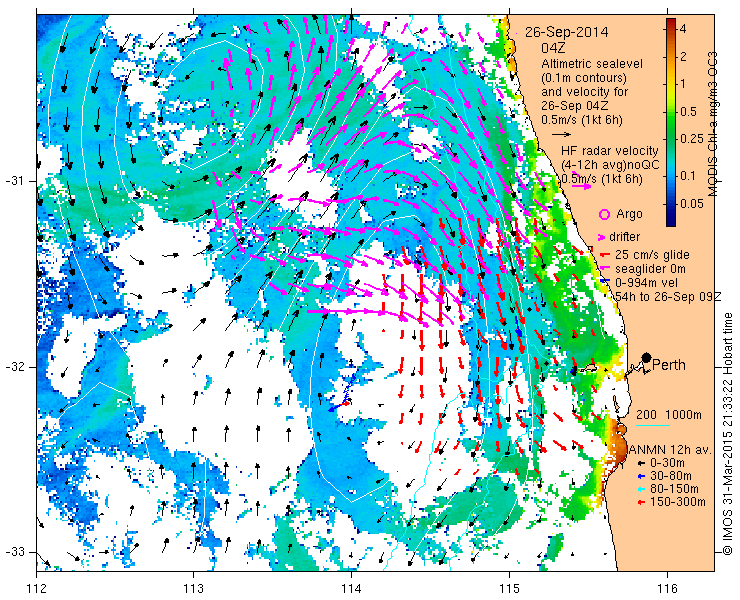This screenshot has height=600, width=740.
Task: Click the '54h to 26-Sep 09Z' legend text
Action: [669, 296]
